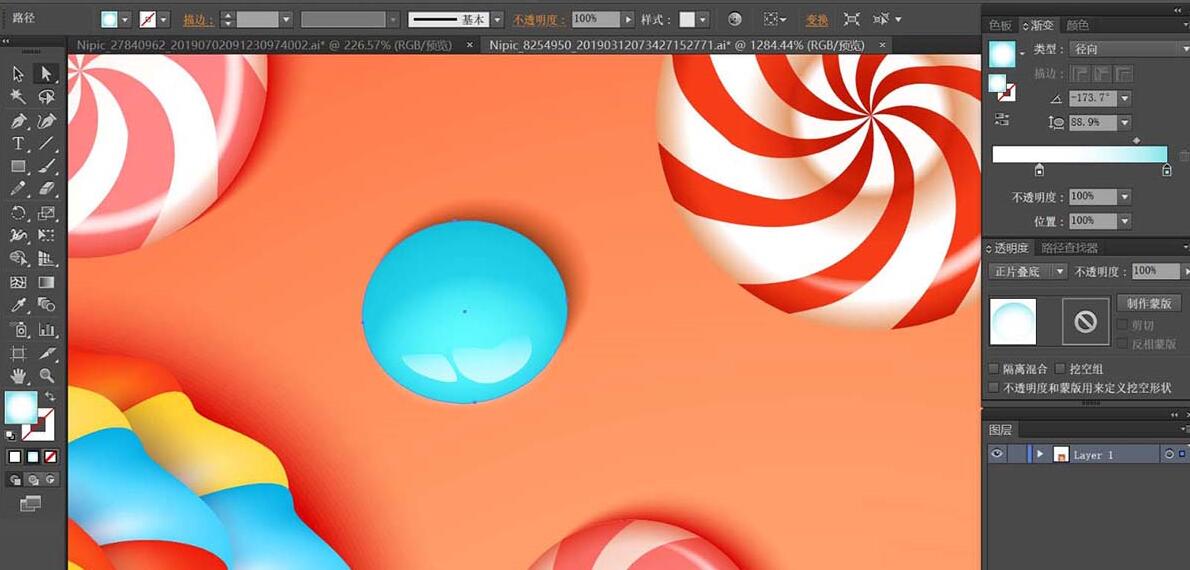
Task: Enable the 隔离混合 checkbox
Action: click(x=993, y=369)
